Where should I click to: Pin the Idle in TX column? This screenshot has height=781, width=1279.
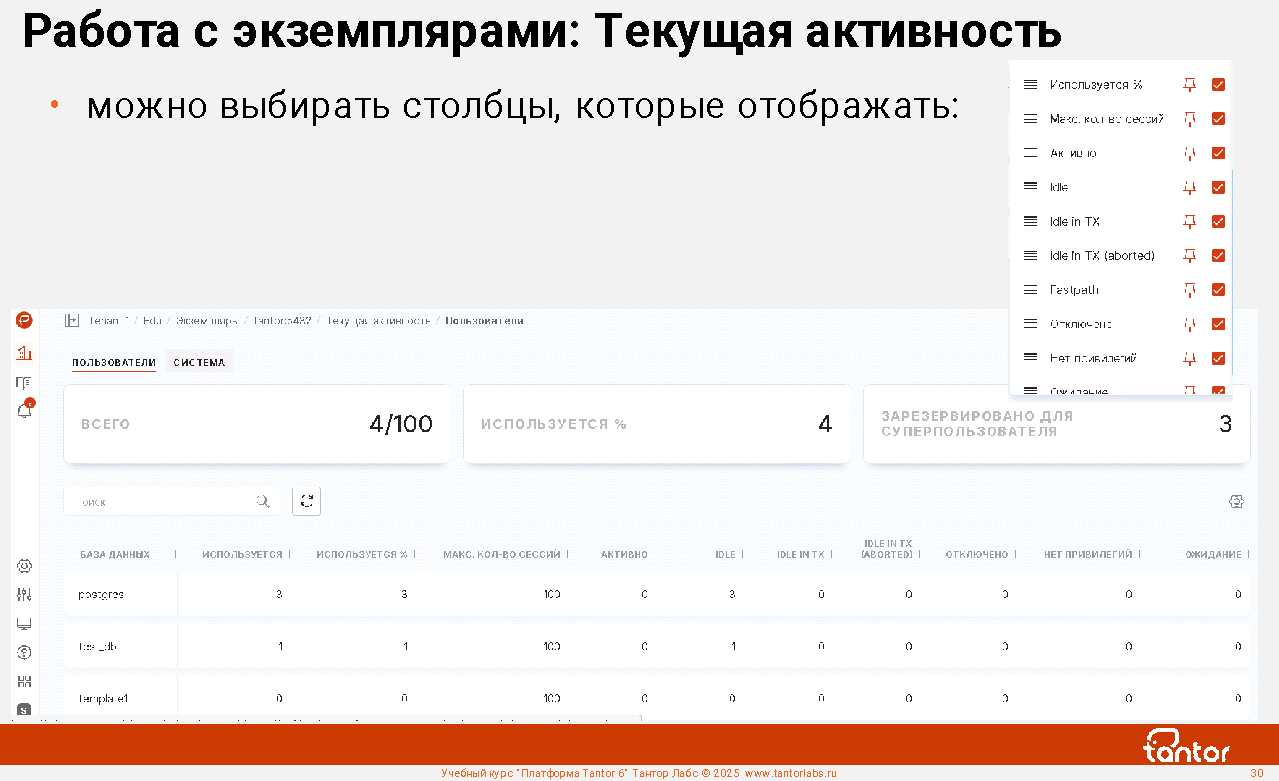click(x=1189, y=221)
